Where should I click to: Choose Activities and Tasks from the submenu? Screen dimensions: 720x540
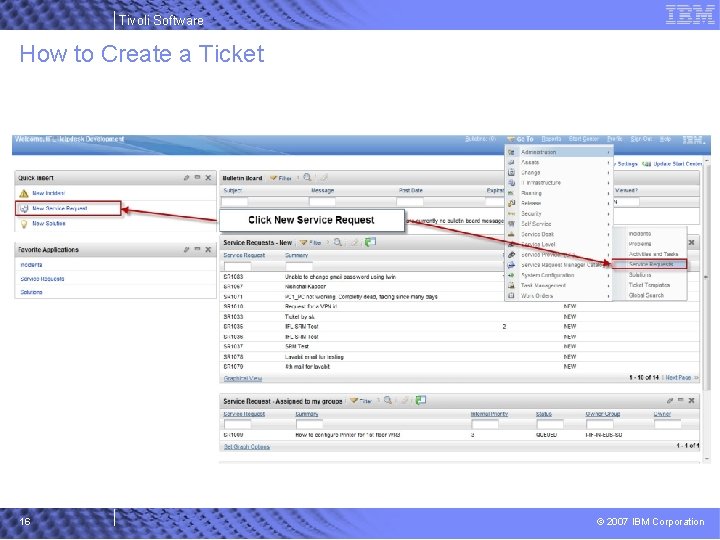pos(653,254)
